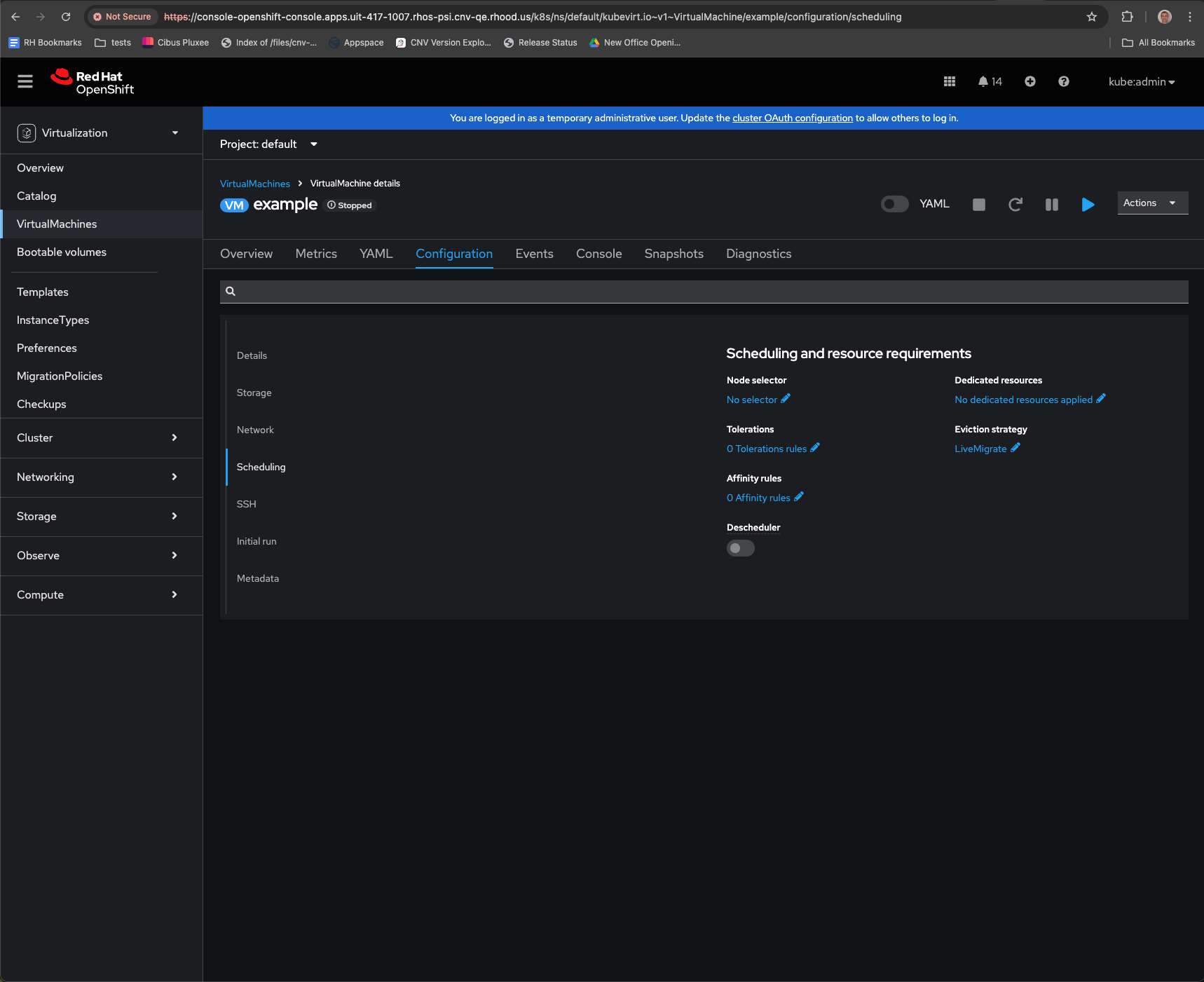Click the quick create plus icon

(x=1029, y=82)
